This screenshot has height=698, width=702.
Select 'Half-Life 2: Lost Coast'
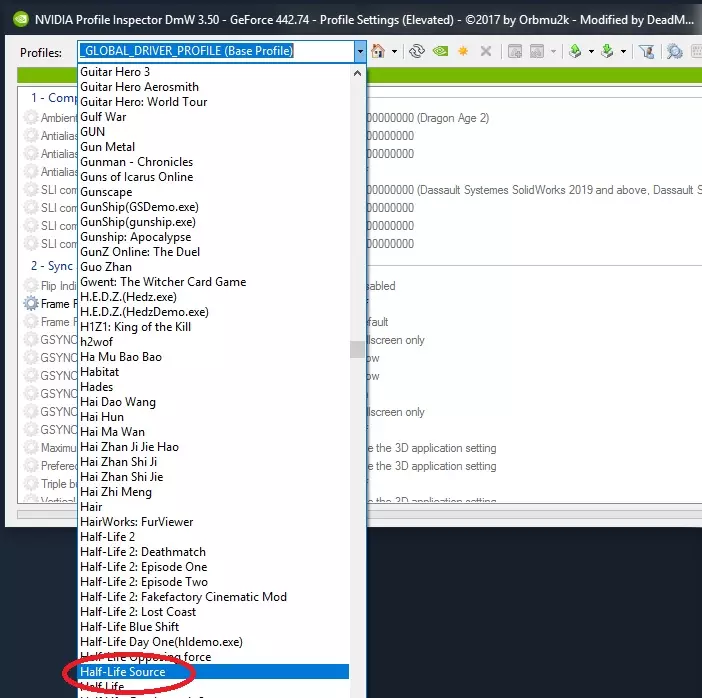click(x=214, y=612)
